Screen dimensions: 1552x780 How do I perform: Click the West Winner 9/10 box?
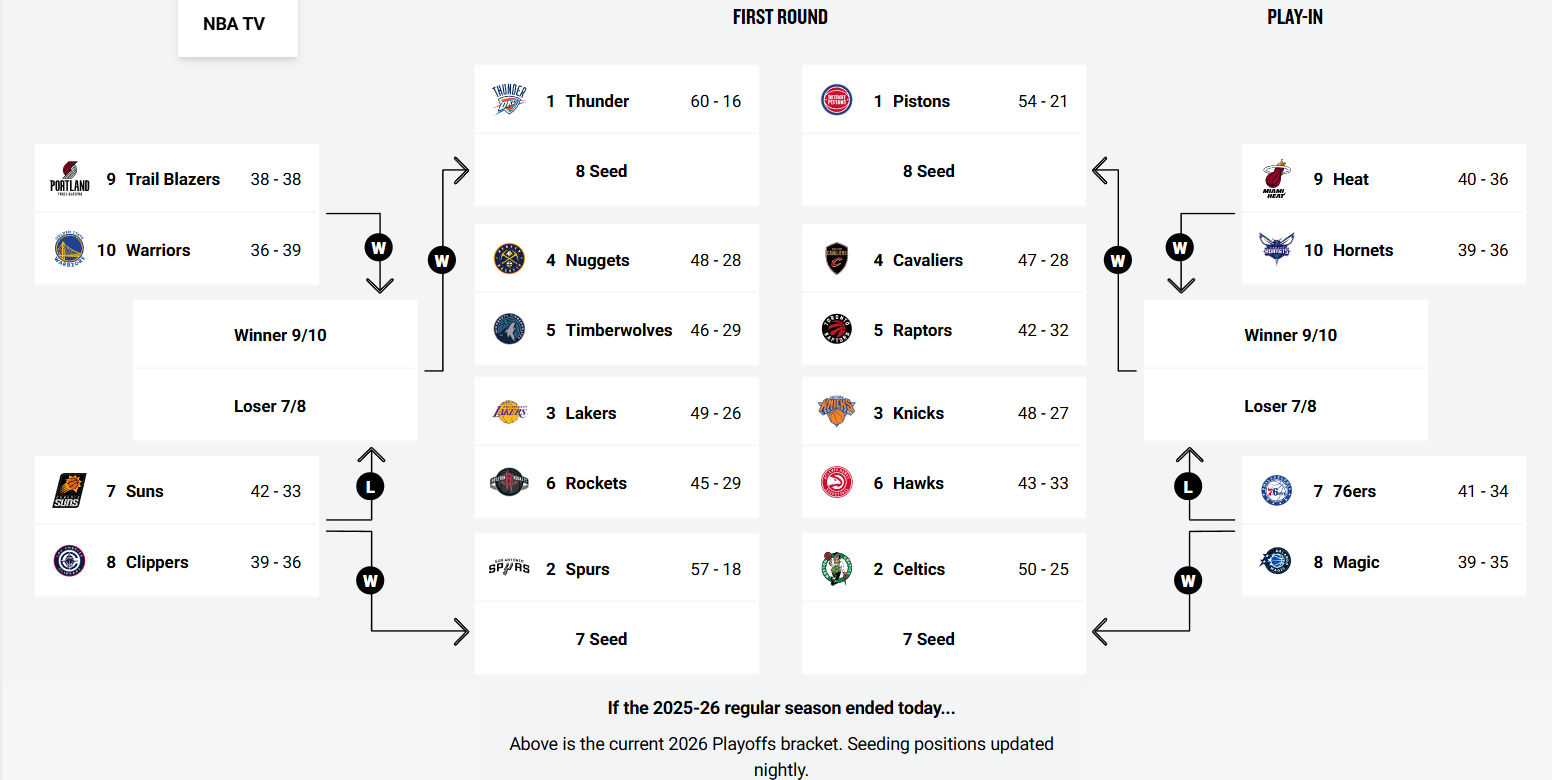coord(280,335)
